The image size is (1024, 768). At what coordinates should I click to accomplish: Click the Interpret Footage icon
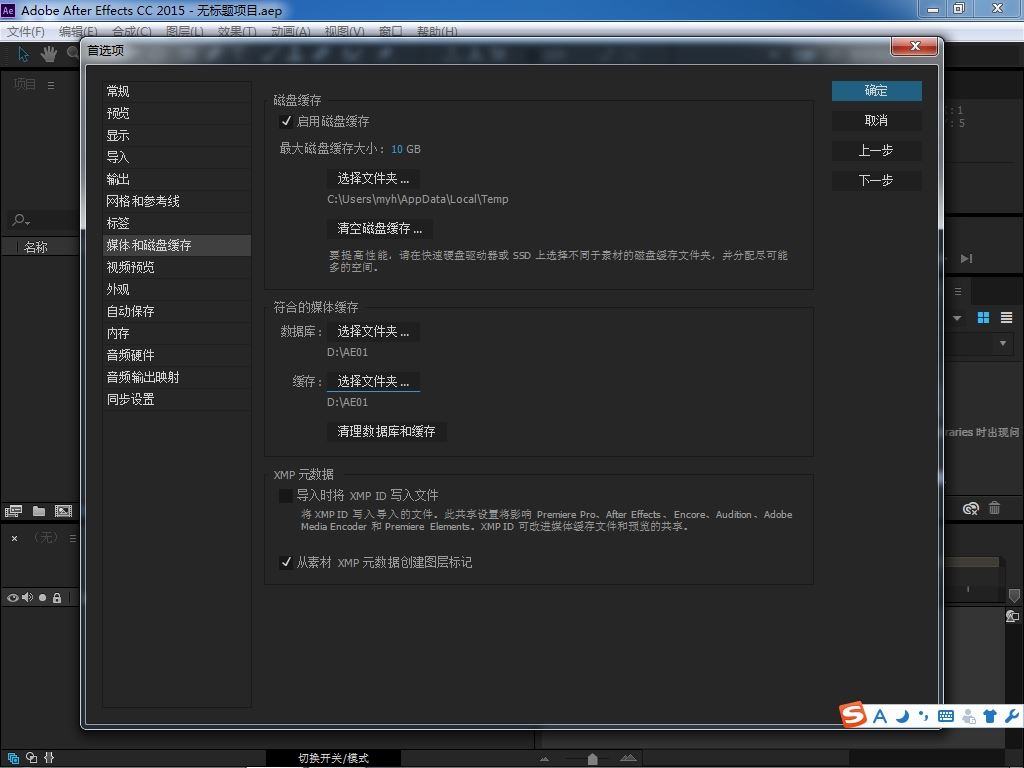point(13,511)
